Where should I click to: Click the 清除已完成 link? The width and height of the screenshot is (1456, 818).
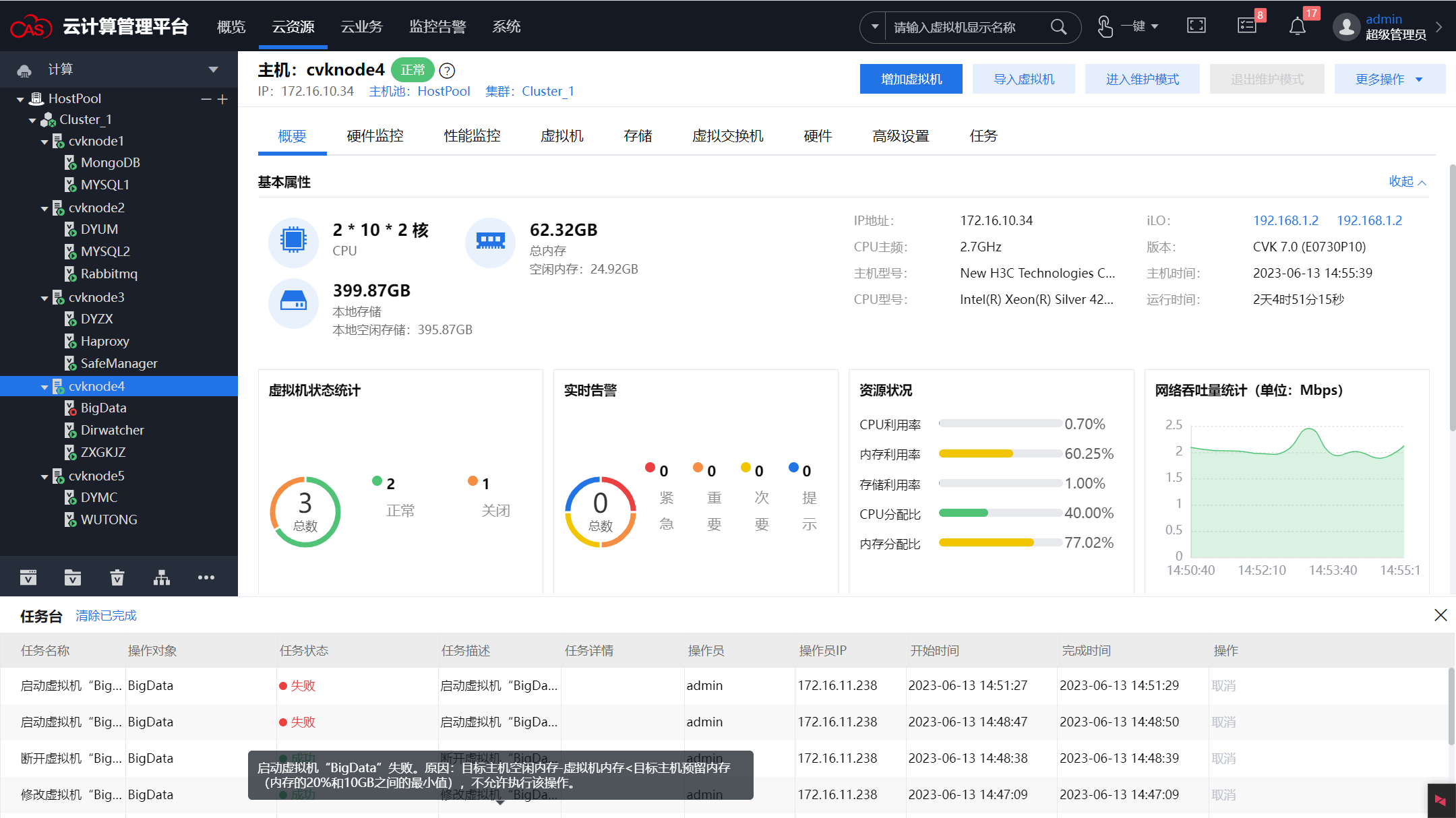point(106,616)
